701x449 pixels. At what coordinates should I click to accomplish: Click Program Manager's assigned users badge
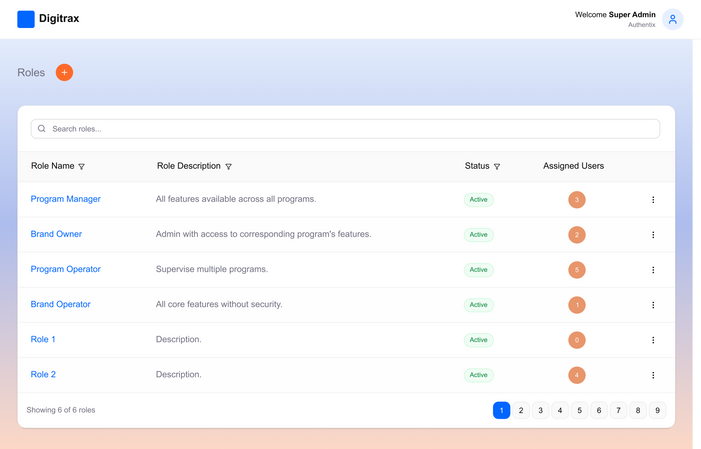click(576, 200)
